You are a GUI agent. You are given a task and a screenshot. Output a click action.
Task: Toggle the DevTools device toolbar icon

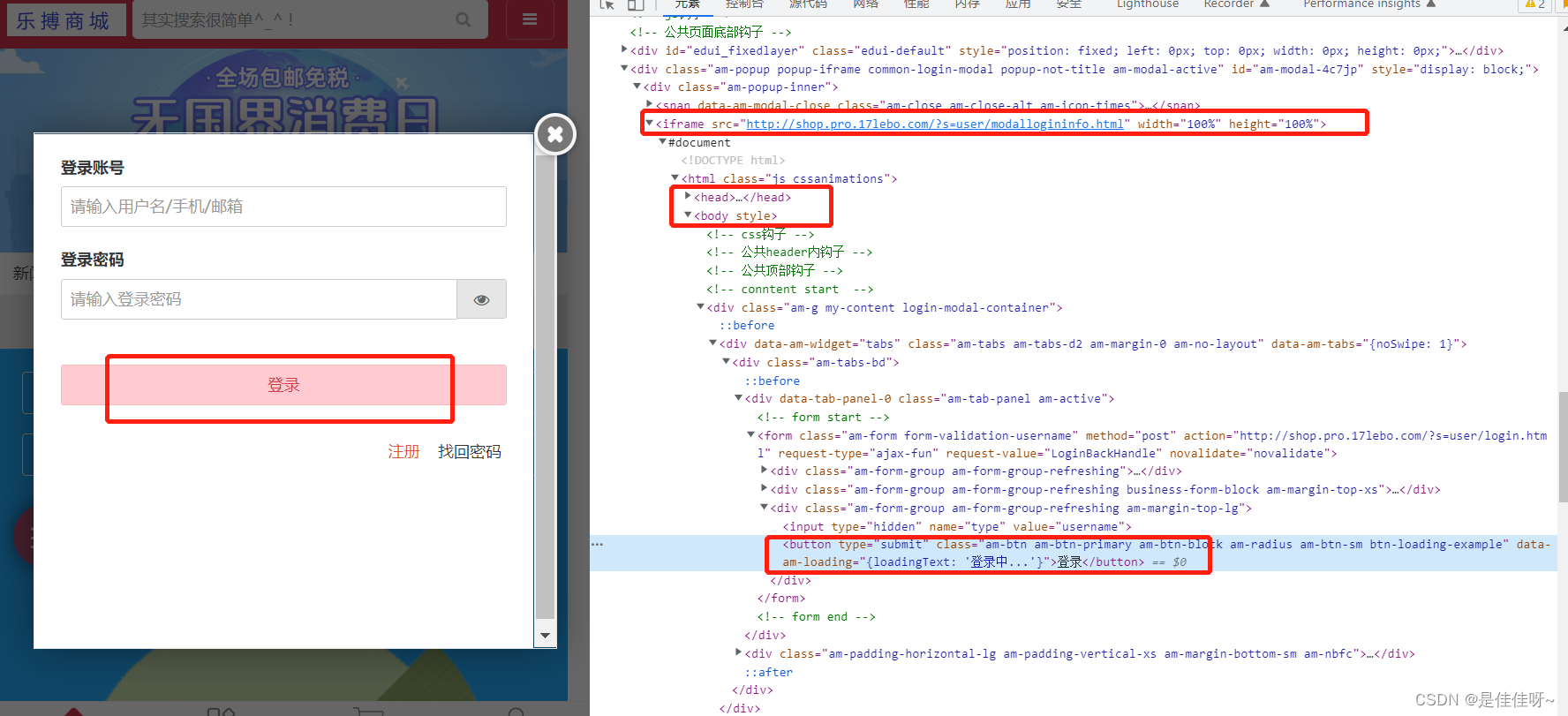pyautogui.click(x=636, y=4)
